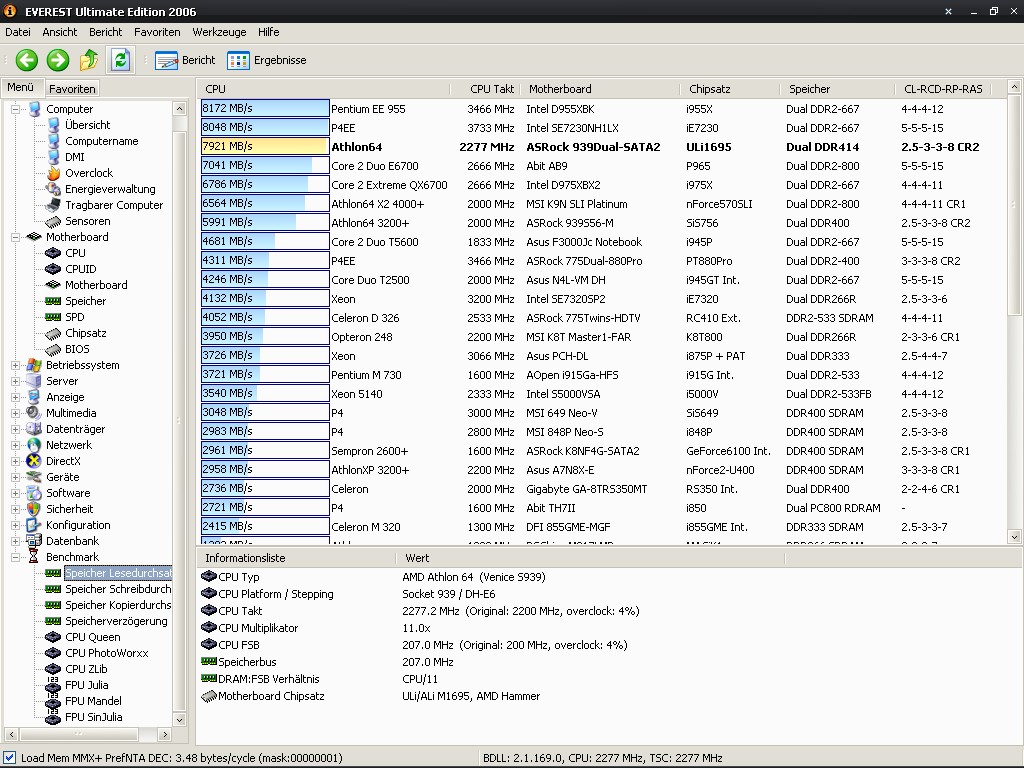Open the Ansicht menu
The image size is (1024, 768).
(59, 32)
